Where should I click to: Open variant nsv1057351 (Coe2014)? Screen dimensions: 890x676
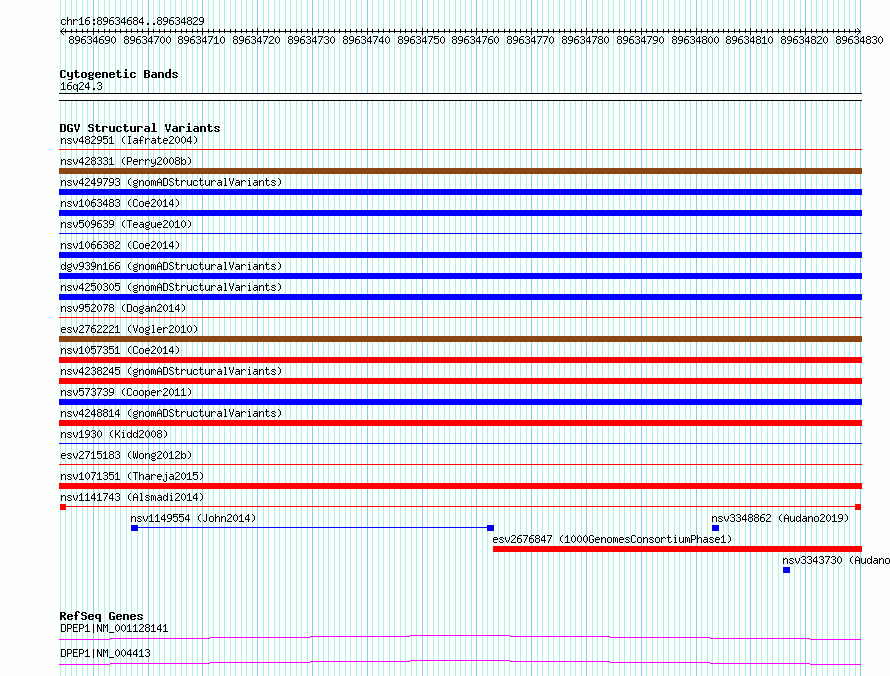click(120, 350)
